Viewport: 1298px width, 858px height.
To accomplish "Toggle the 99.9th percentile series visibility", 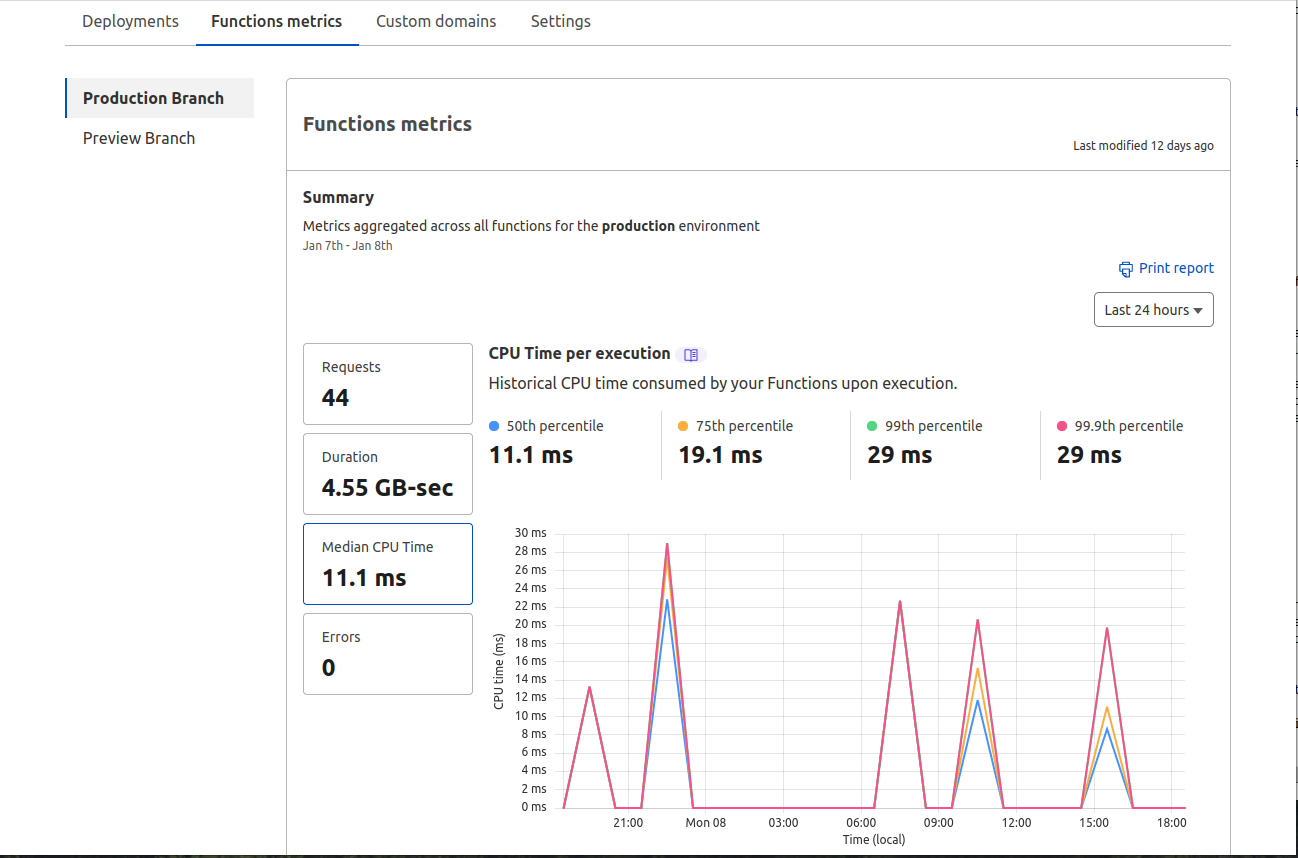I will 1118,425.
